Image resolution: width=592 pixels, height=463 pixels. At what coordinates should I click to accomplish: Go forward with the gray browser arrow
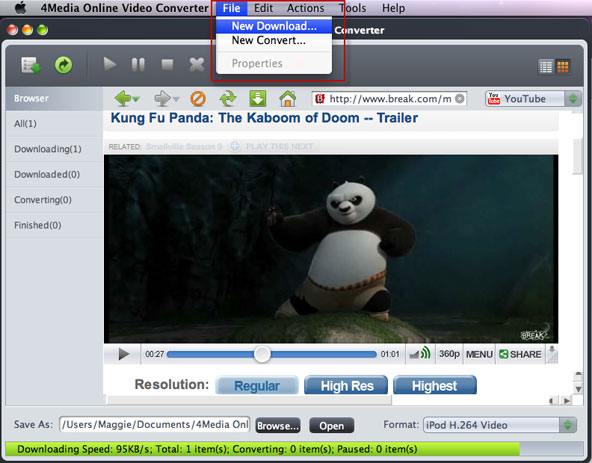click(162, 99)
